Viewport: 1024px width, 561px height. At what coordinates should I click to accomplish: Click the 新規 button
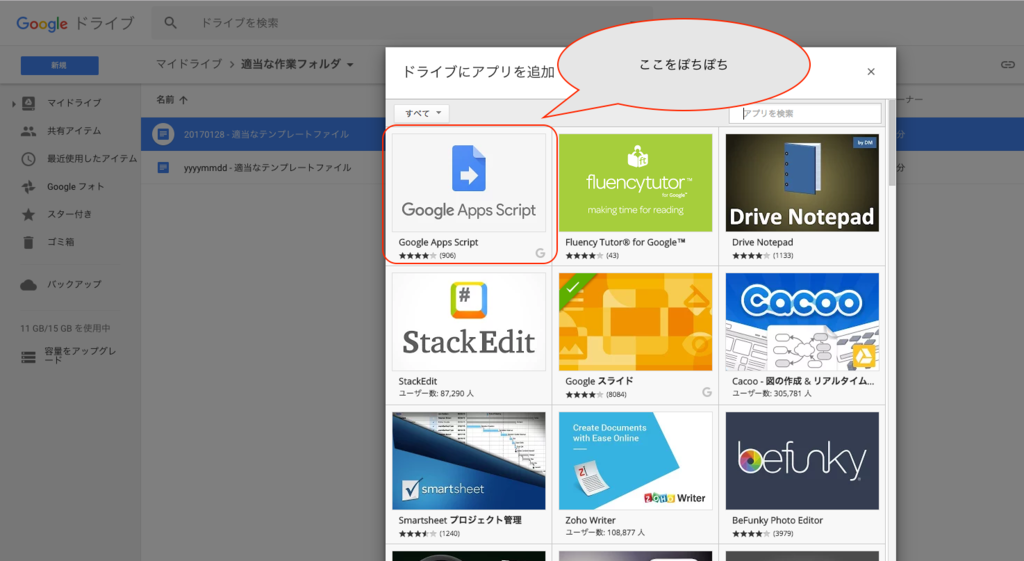click(x=59, y=65)
